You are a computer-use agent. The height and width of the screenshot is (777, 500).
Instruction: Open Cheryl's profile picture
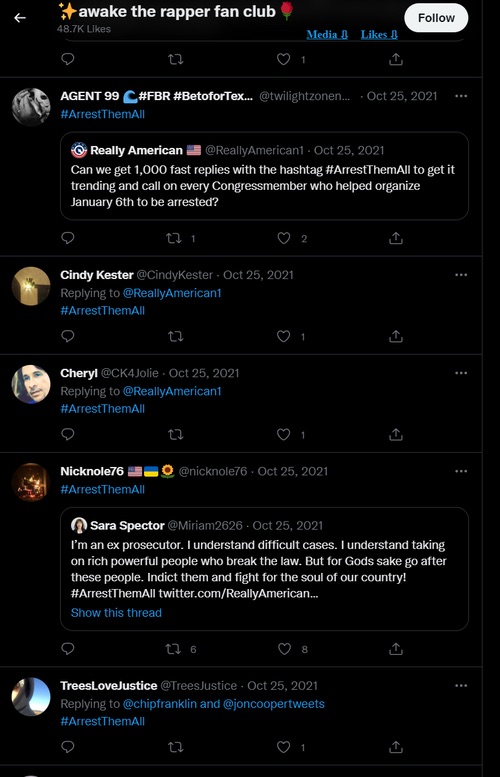31,385
